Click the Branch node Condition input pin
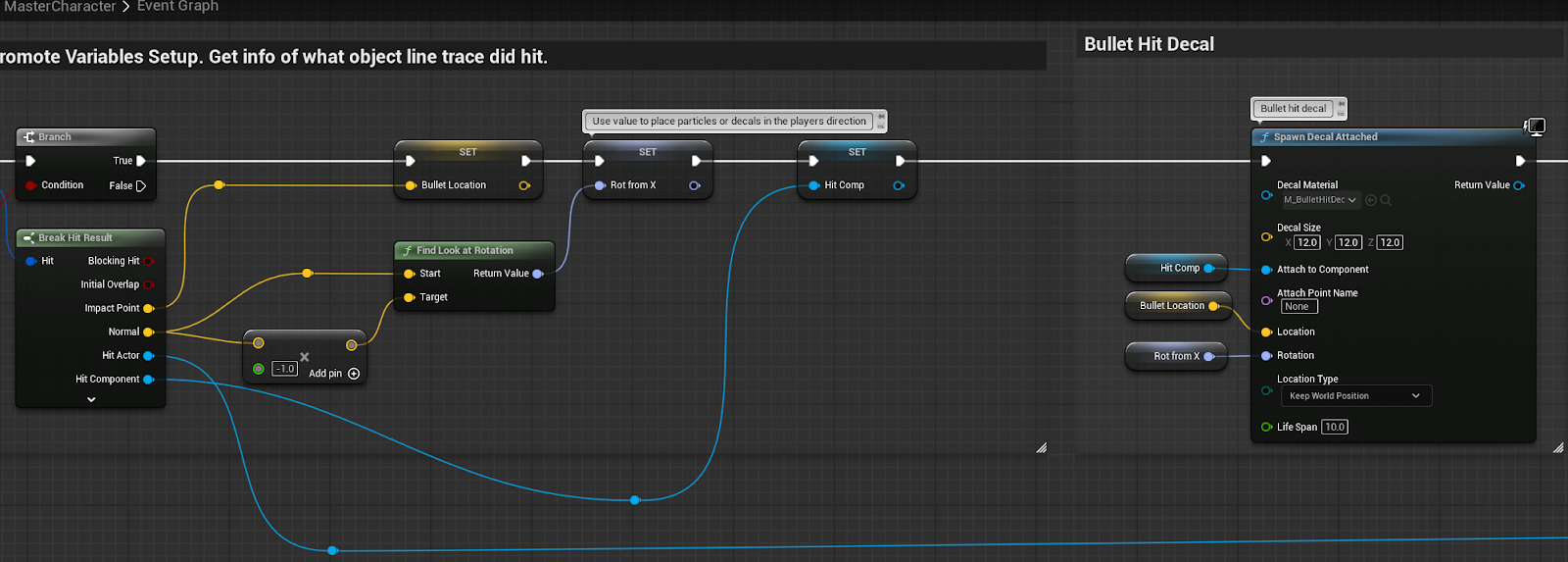This screenshot has width=1568, height=562. [x=31, y=185]
